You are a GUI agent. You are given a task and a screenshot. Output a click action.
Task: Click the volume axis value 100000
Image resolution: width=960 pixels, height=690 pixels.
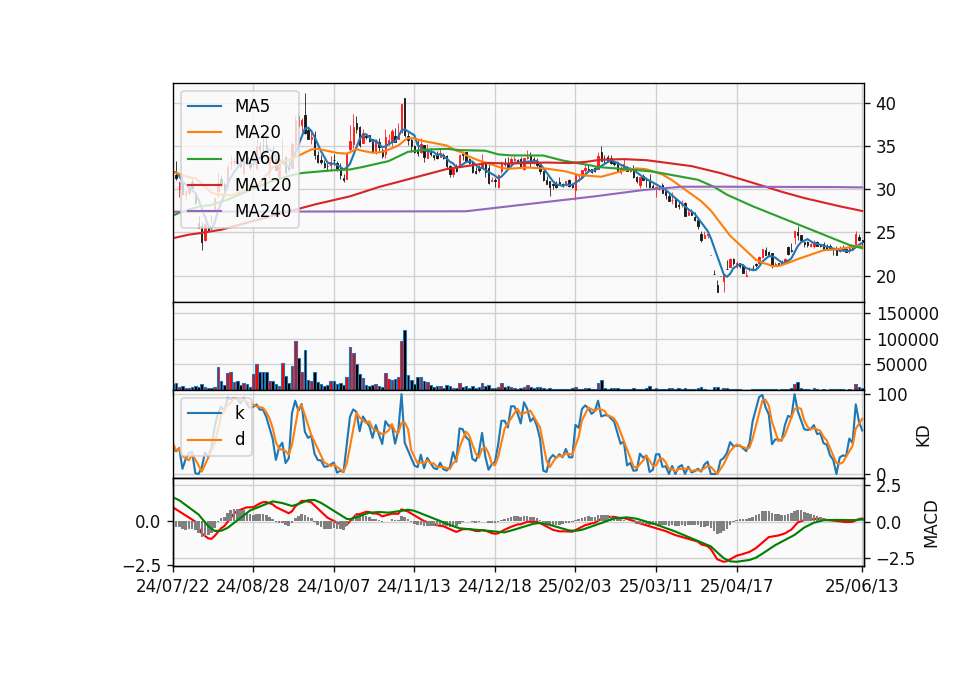tap(908, 340)
